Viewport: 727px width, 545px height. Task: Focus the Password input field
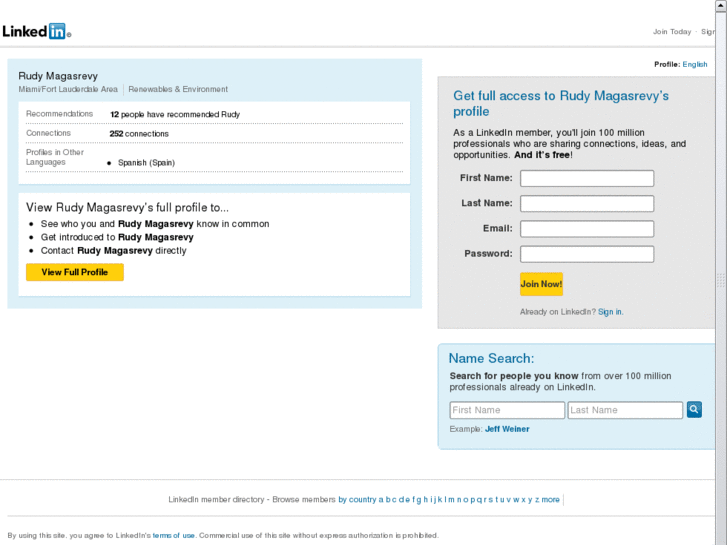click(587, 254)
